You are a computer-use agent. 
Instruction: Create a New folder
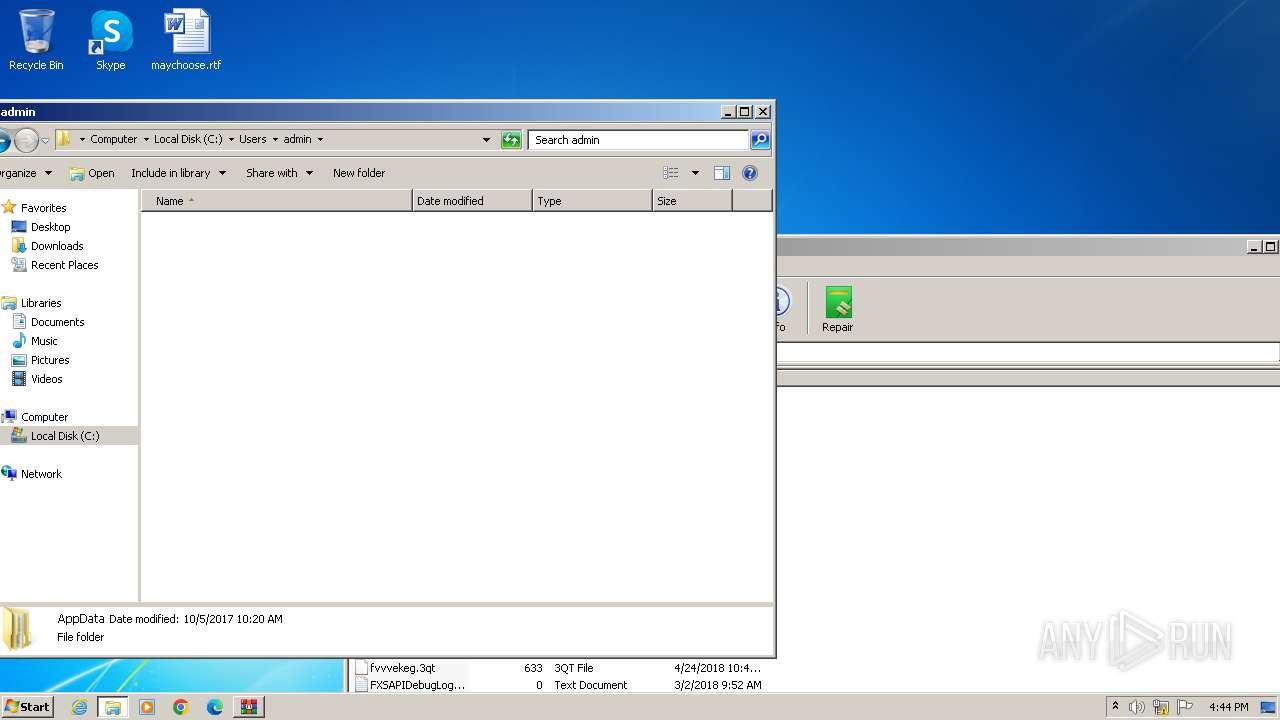point(359,173)
